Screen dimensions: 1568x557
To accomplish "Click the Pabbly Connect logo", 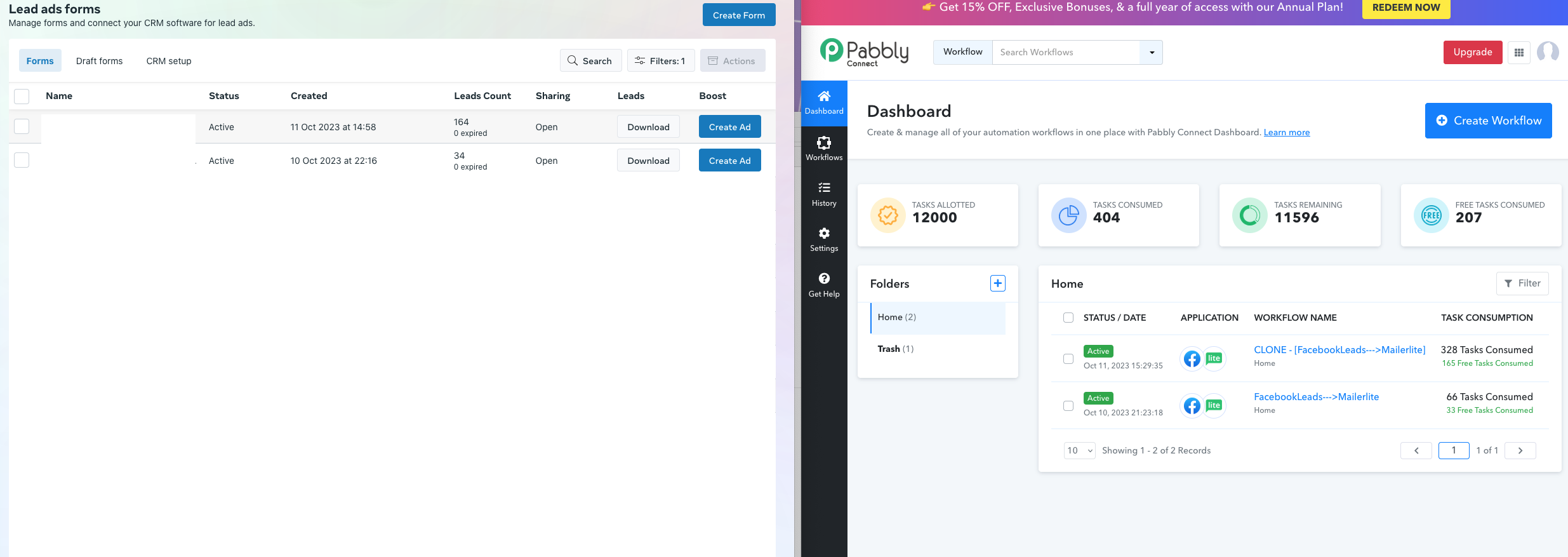I will coord(864,52).
